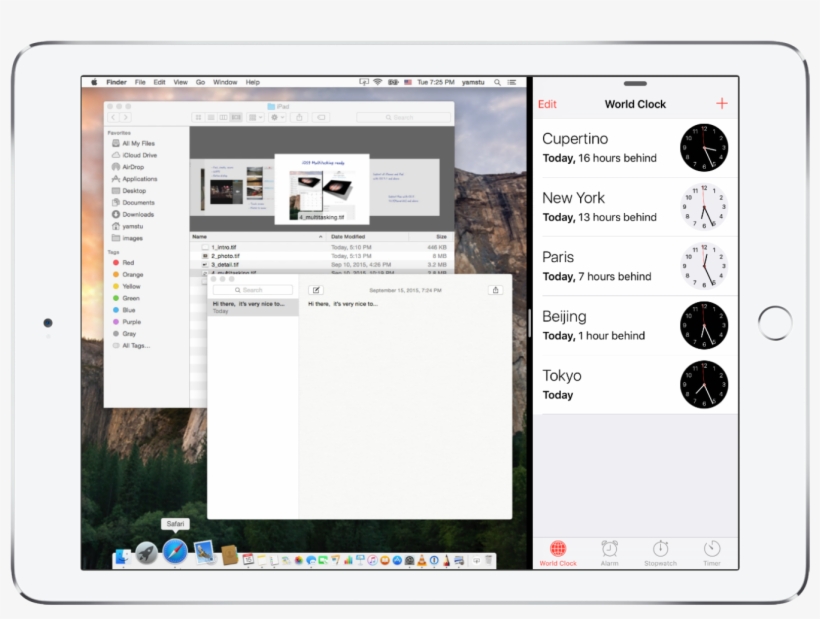Select the 4_multitasking.tif Cover Flow thumbnail
Viewport: 820px width, 619px height.
coord(322,189)
